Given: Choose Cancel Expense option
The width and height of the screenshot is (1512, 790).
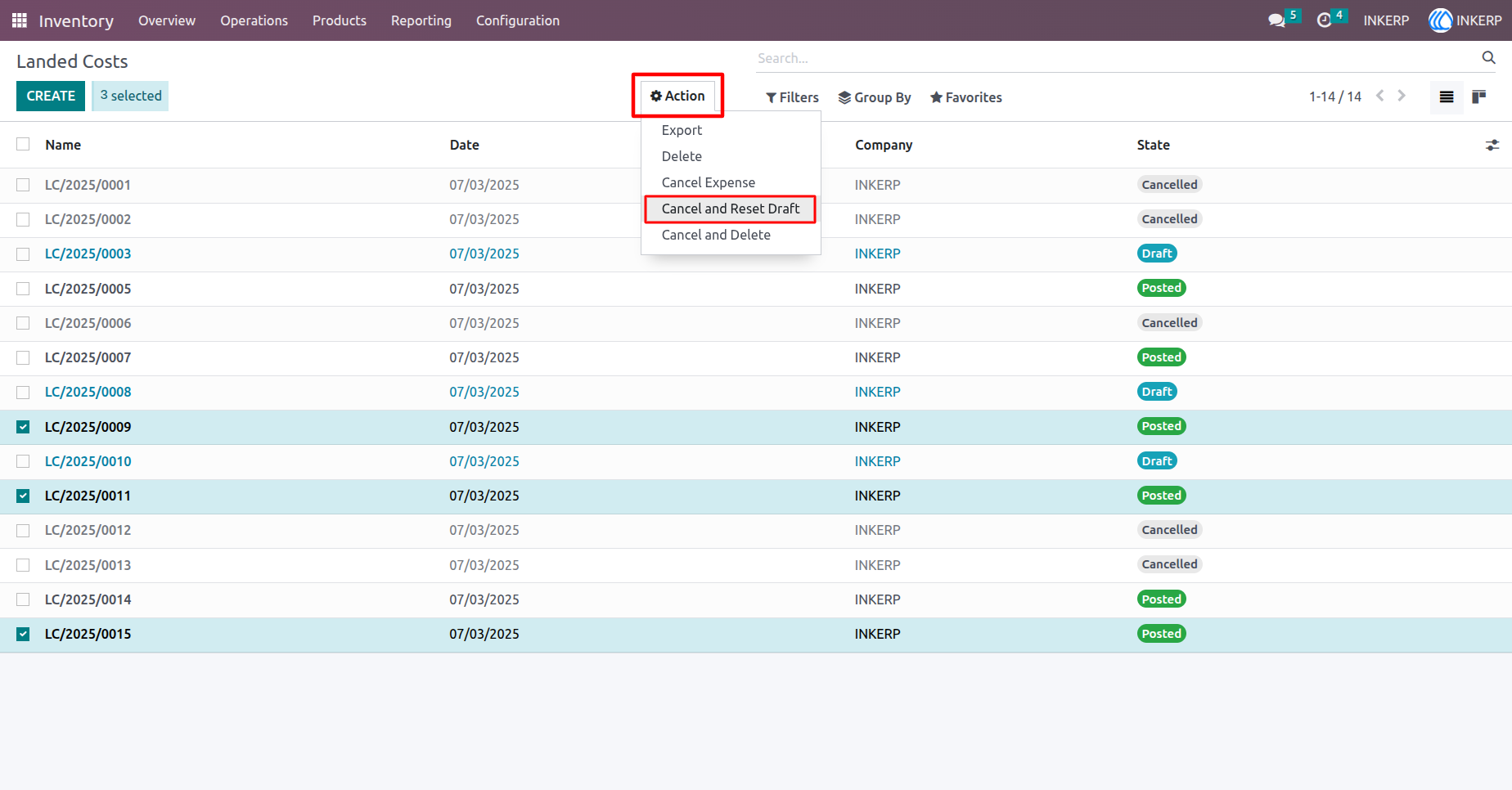Looking at the screenshot, I should click(731, 182).
